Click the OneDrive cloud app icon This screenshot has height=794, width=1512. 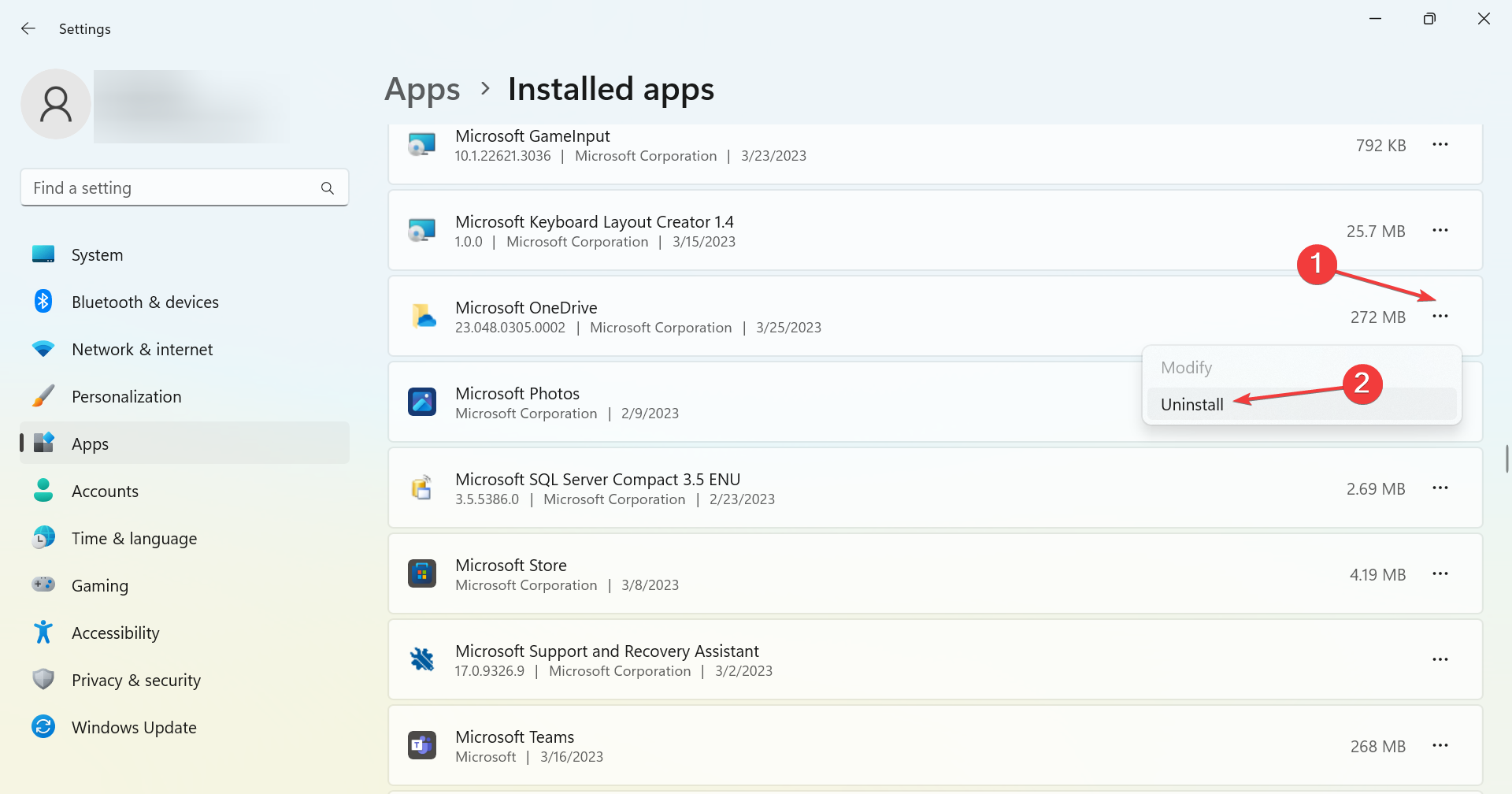coord(424,317)
